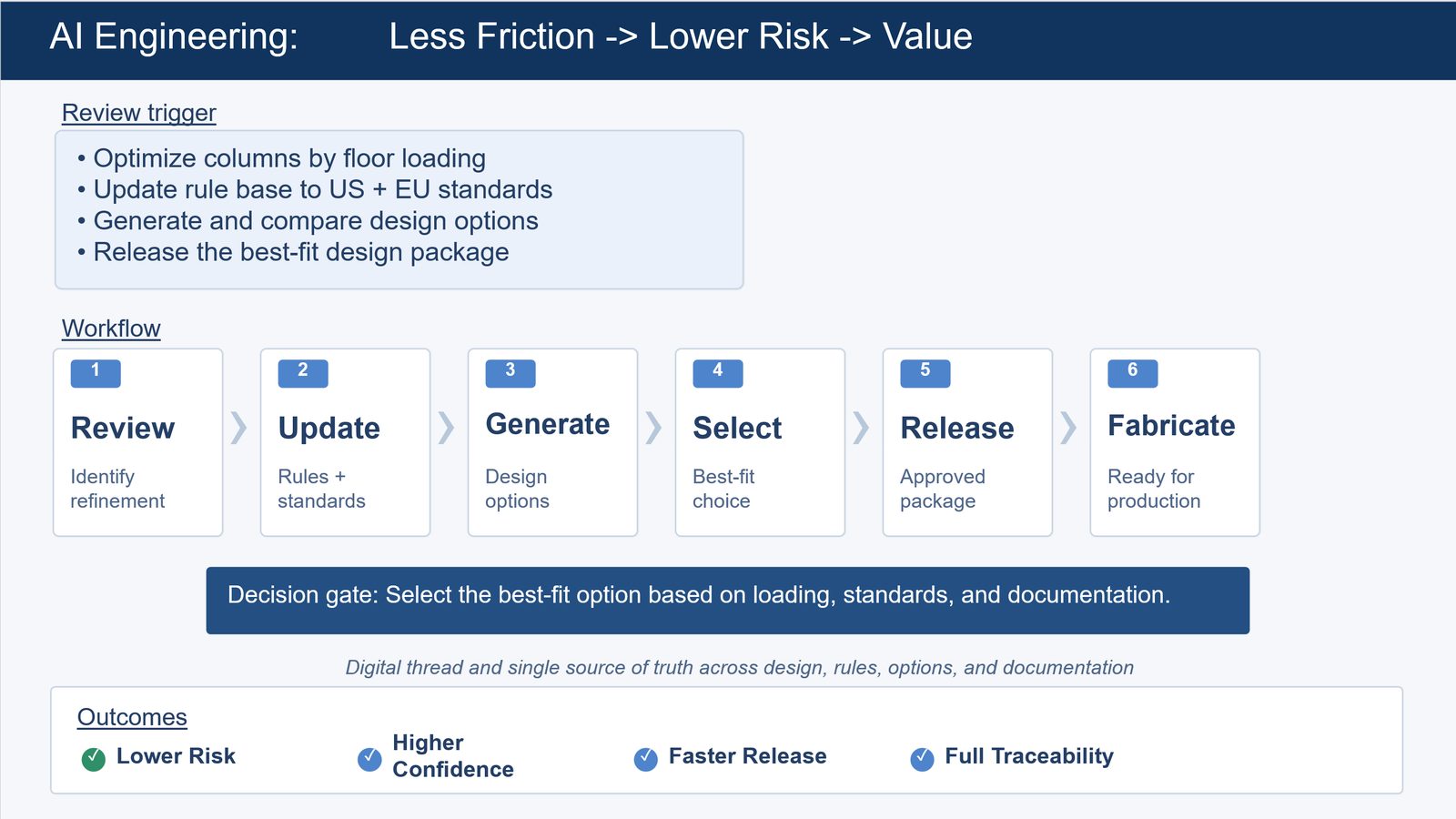1456x819 pixels.
Task: Select the Fabricate workflow card
Action: pos(1175,442)
